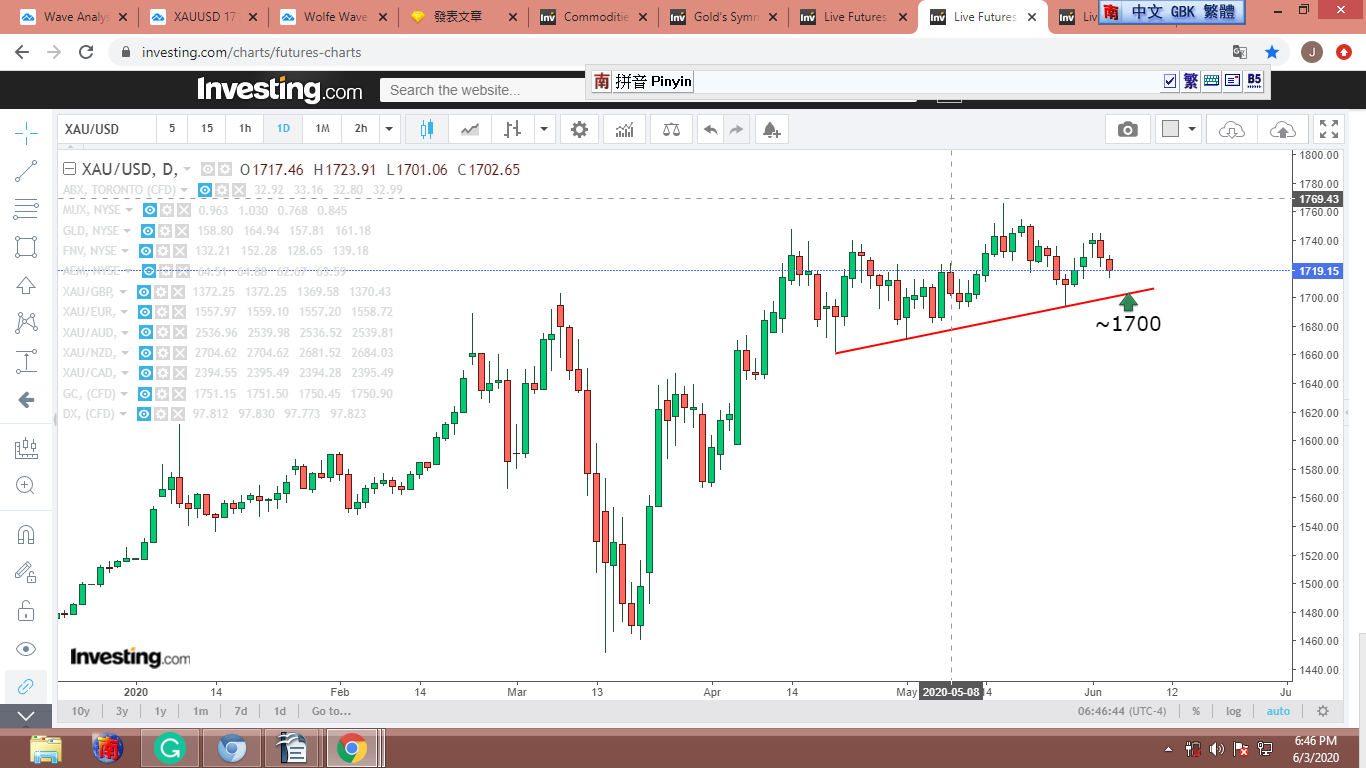Select the trend line drawing tool
Viewport: 1366px width, 768px height.
(26, 171)
